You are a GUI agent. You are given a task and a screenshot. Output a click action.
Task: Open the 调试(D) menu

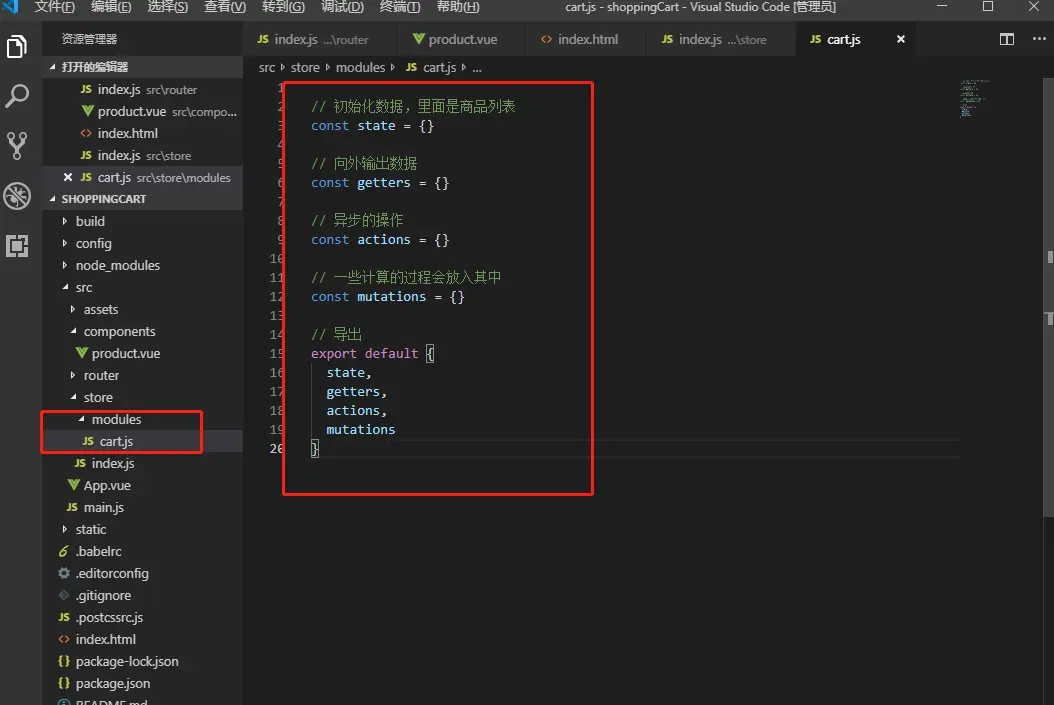point(342,7)
